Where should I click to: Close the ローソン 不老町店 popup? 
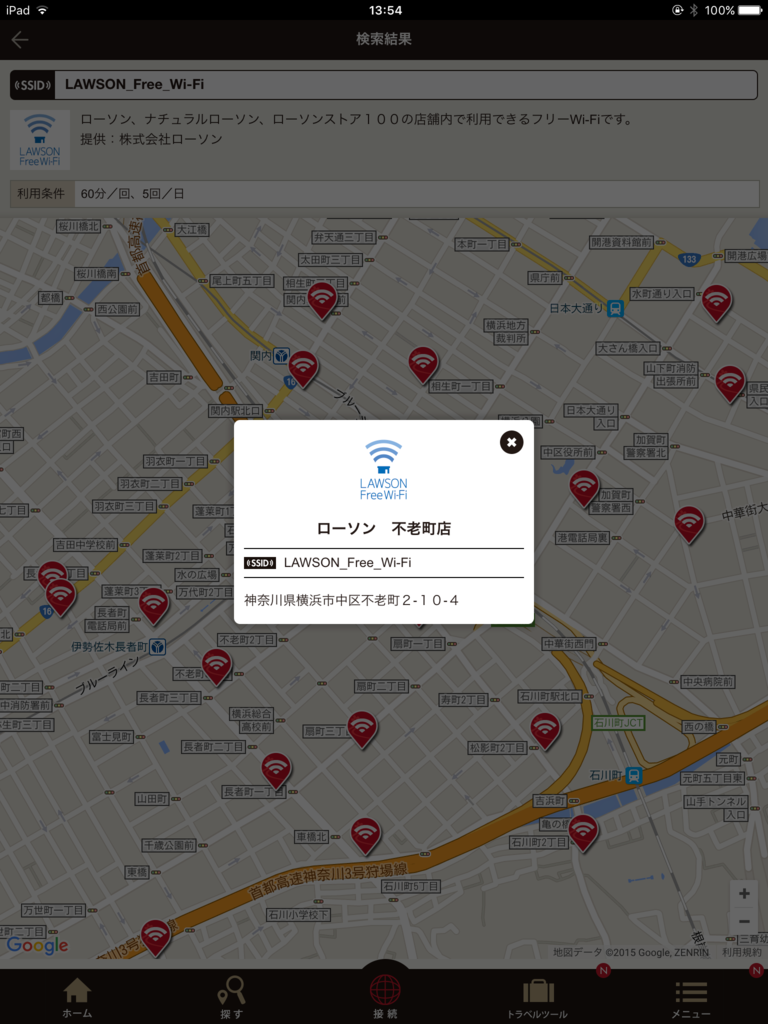point(511,442)
